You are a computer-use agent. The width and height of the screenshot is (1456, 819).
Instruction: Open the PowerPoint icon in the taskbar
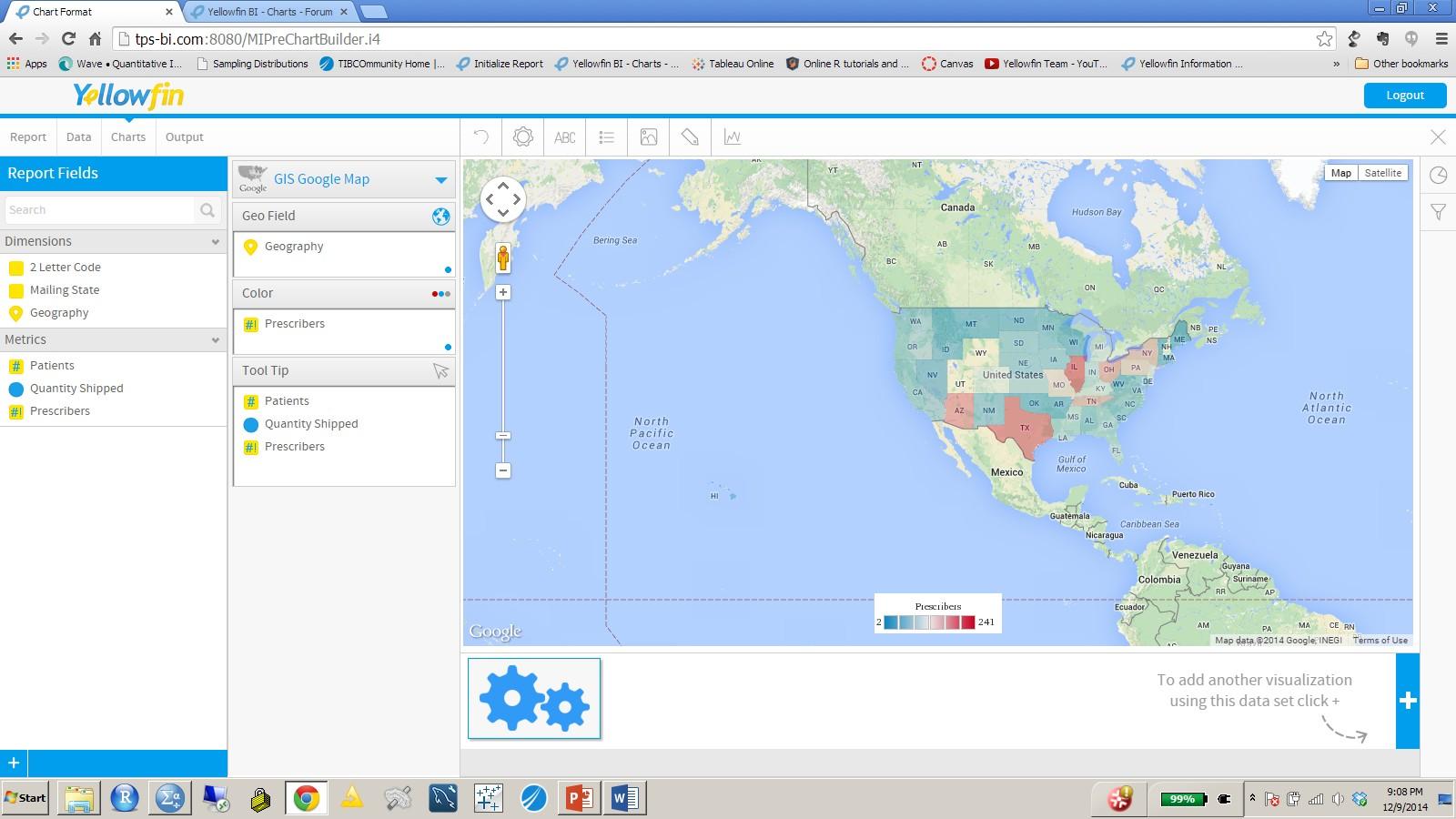pos(579,798)
